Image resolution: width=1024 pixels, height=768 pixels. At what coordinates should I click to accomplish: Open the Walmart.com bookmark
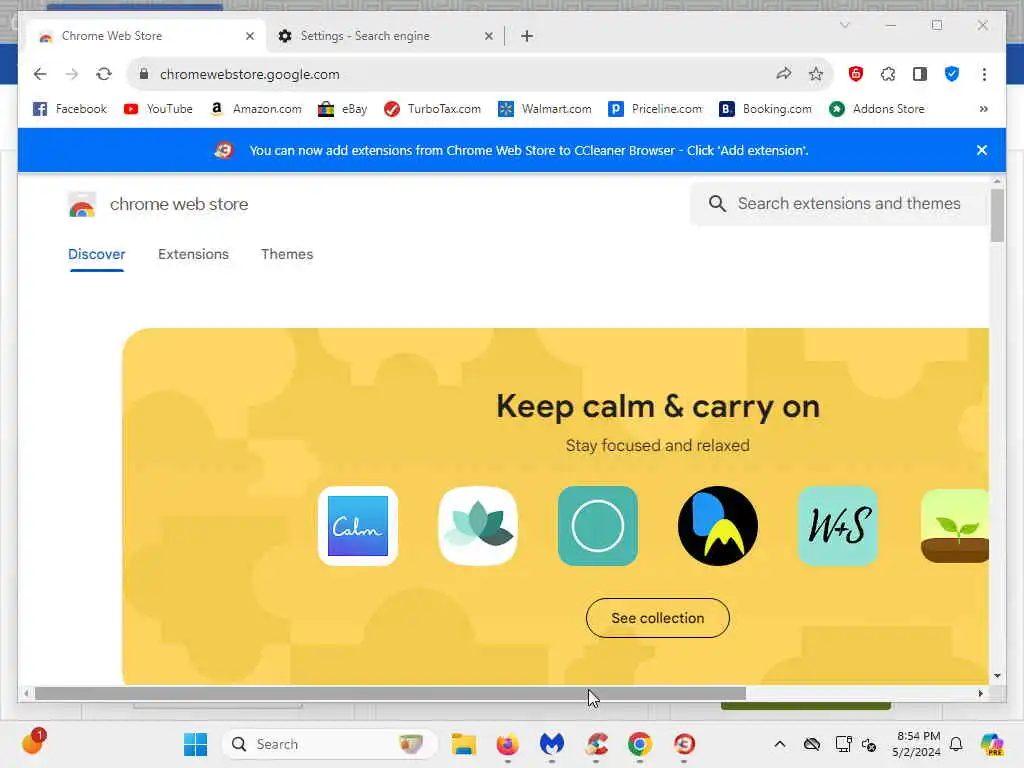pos(545,109)
